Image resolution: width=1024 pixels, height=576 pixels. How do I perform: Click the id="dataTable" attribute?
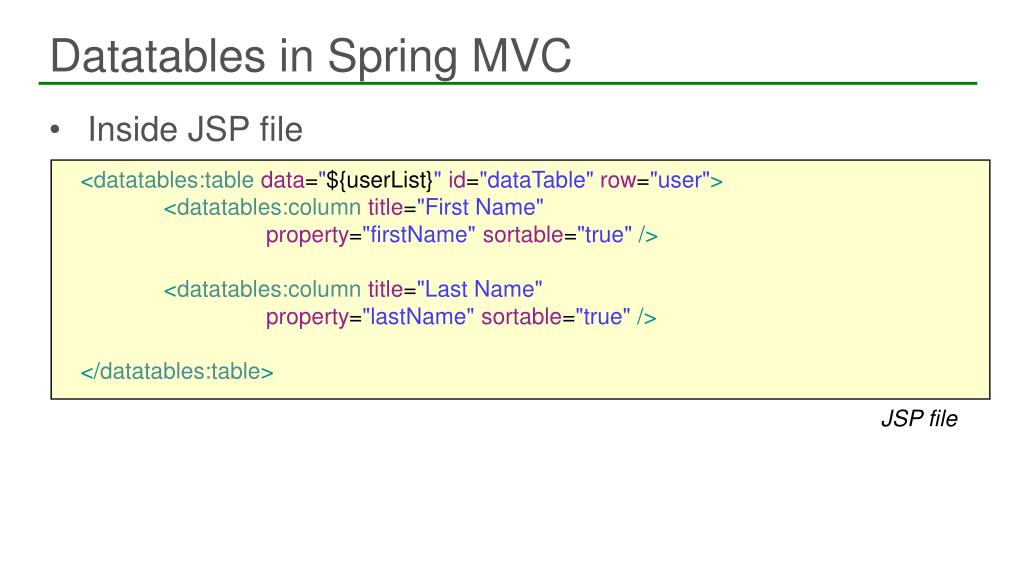[x=521, y=181]
